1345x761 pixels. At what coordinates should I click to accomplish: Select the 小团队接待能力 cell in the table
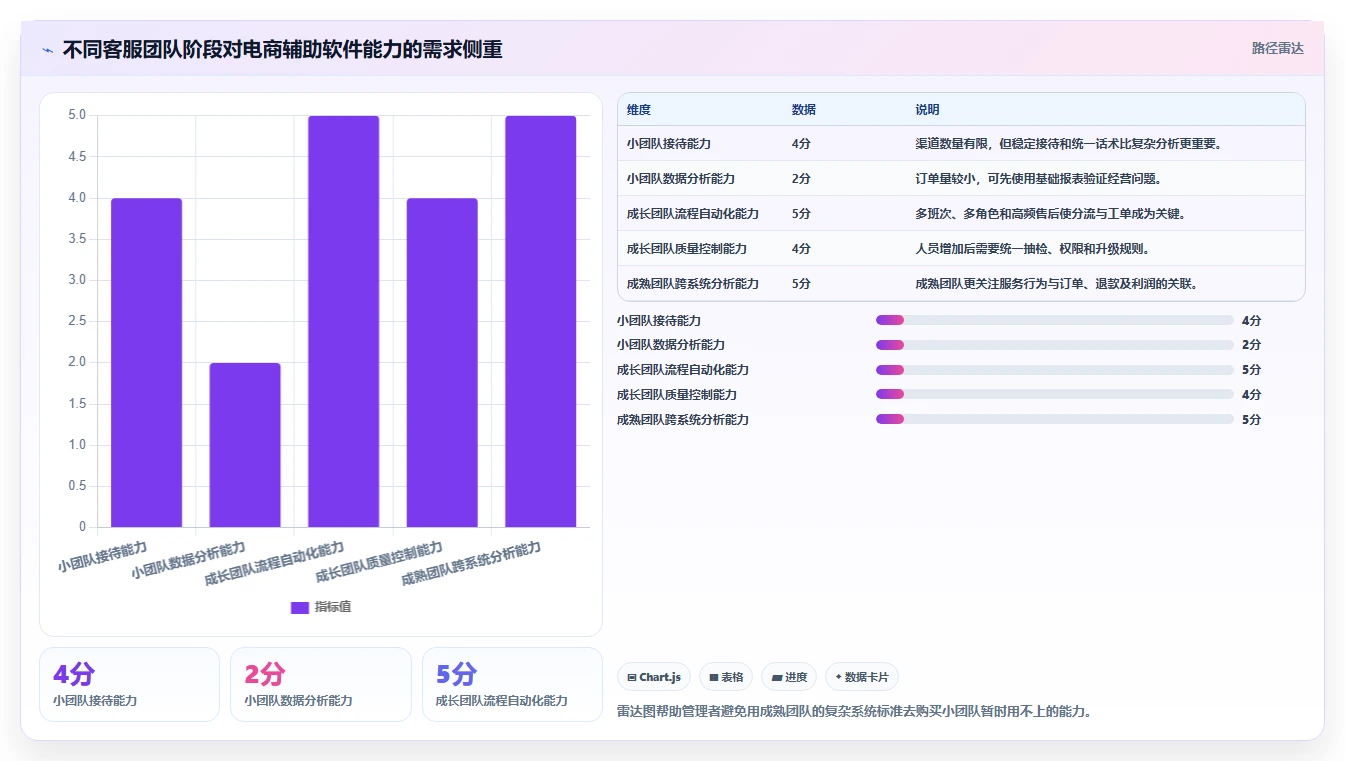pyautogui.click(x=669, y=144)
